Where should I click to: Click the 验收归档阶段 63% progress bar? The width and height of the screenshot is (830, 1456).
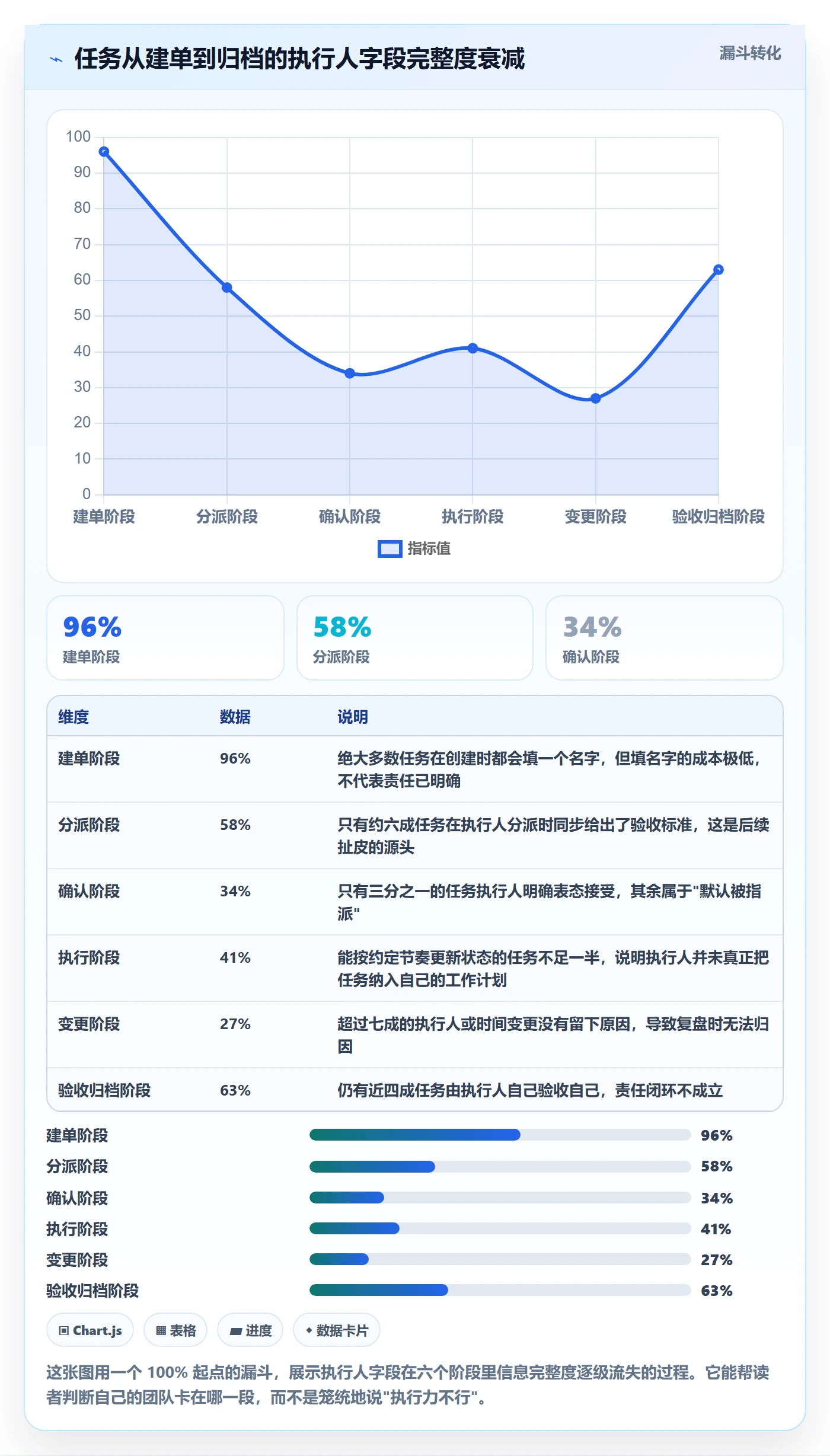(x=500, y=1290)
